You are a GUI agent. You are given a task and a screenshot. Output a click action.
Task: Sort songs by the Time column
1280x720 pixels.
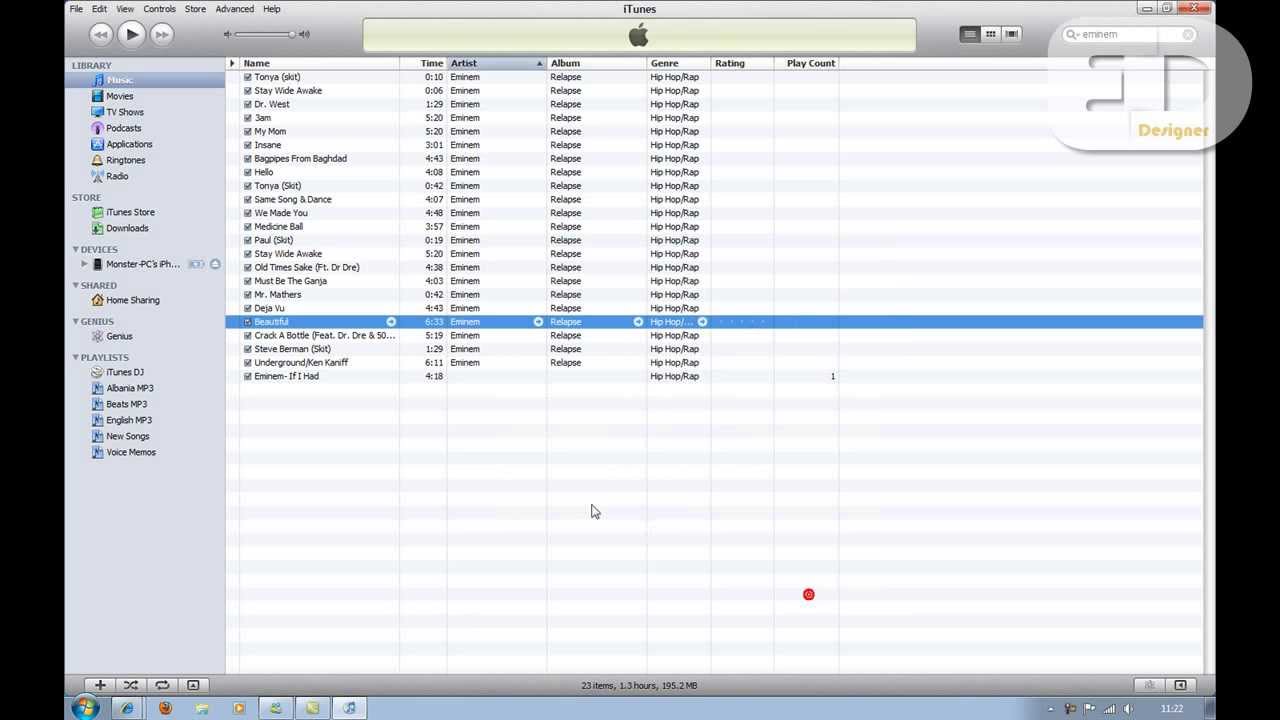click(423, 63)
